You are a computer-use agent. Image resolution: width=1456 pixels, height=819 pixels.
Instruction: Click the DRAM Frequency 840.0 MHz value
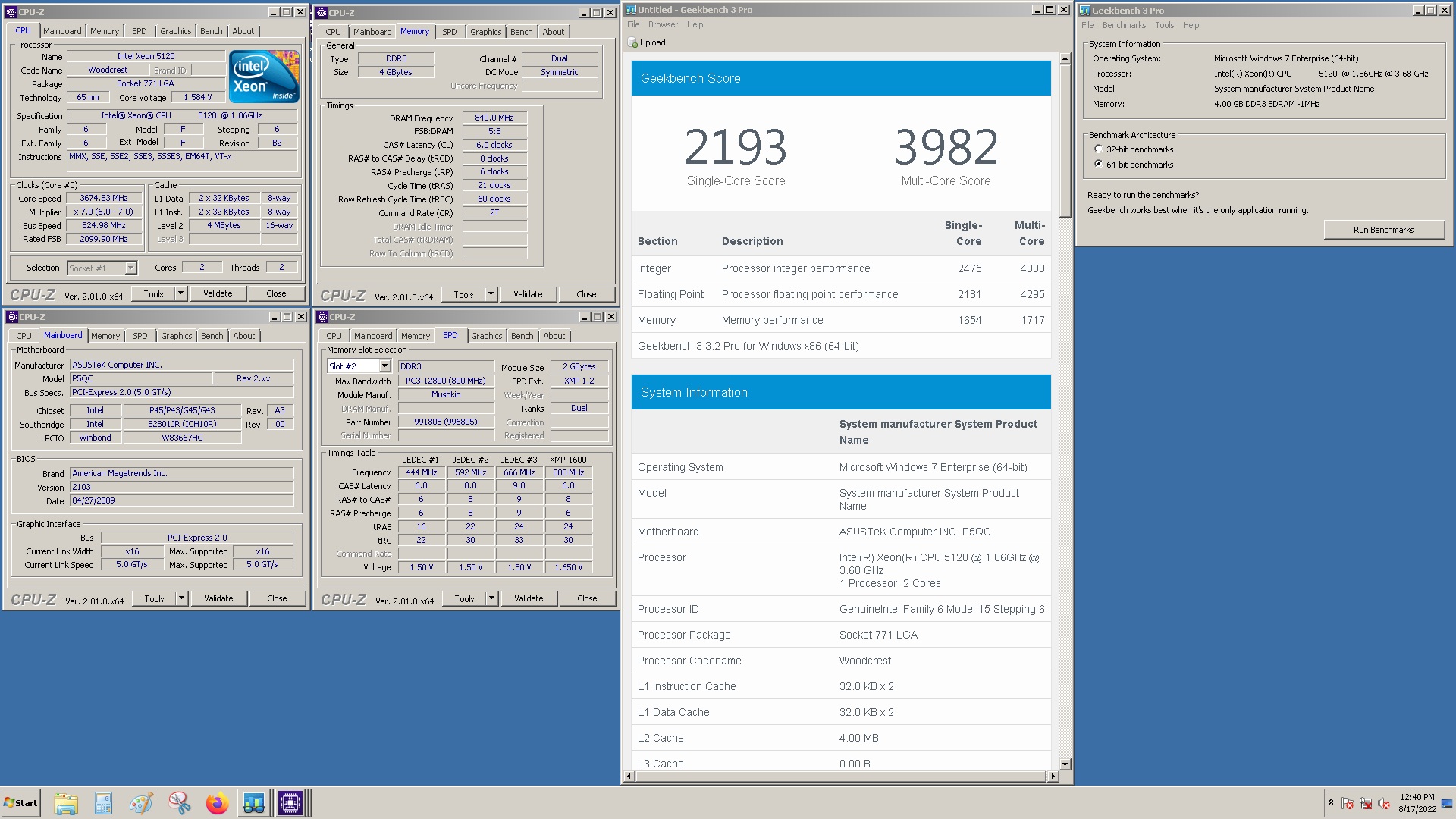click(494, 118)
